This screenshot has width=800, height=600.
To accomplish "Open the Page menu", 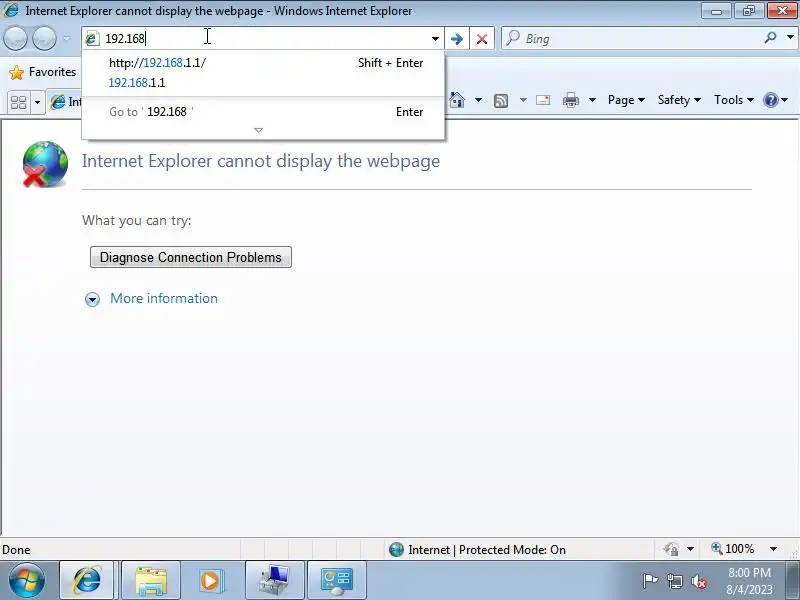I will [626, 100].
